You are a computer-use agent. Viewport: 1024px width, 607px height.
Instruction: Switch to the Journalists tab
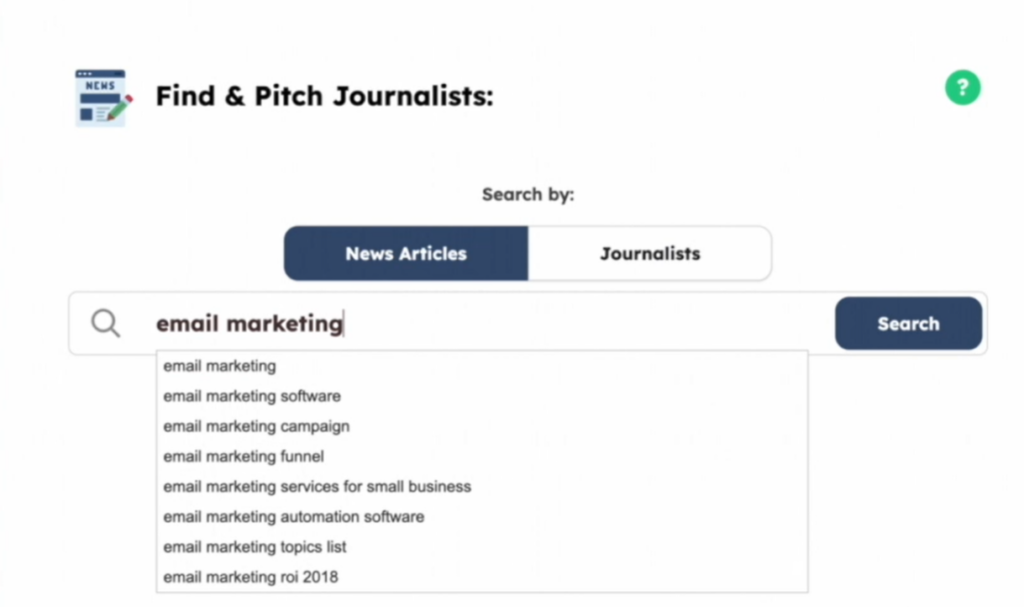[650, 254]
